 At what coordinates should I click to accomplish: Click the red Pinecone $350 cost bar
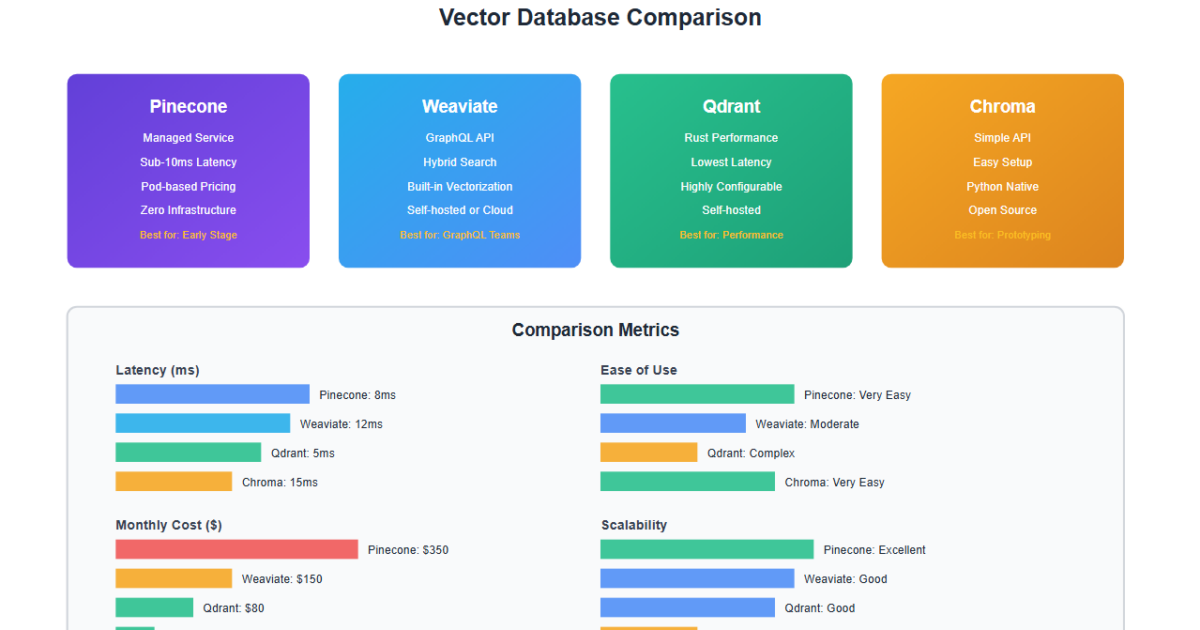236,549
